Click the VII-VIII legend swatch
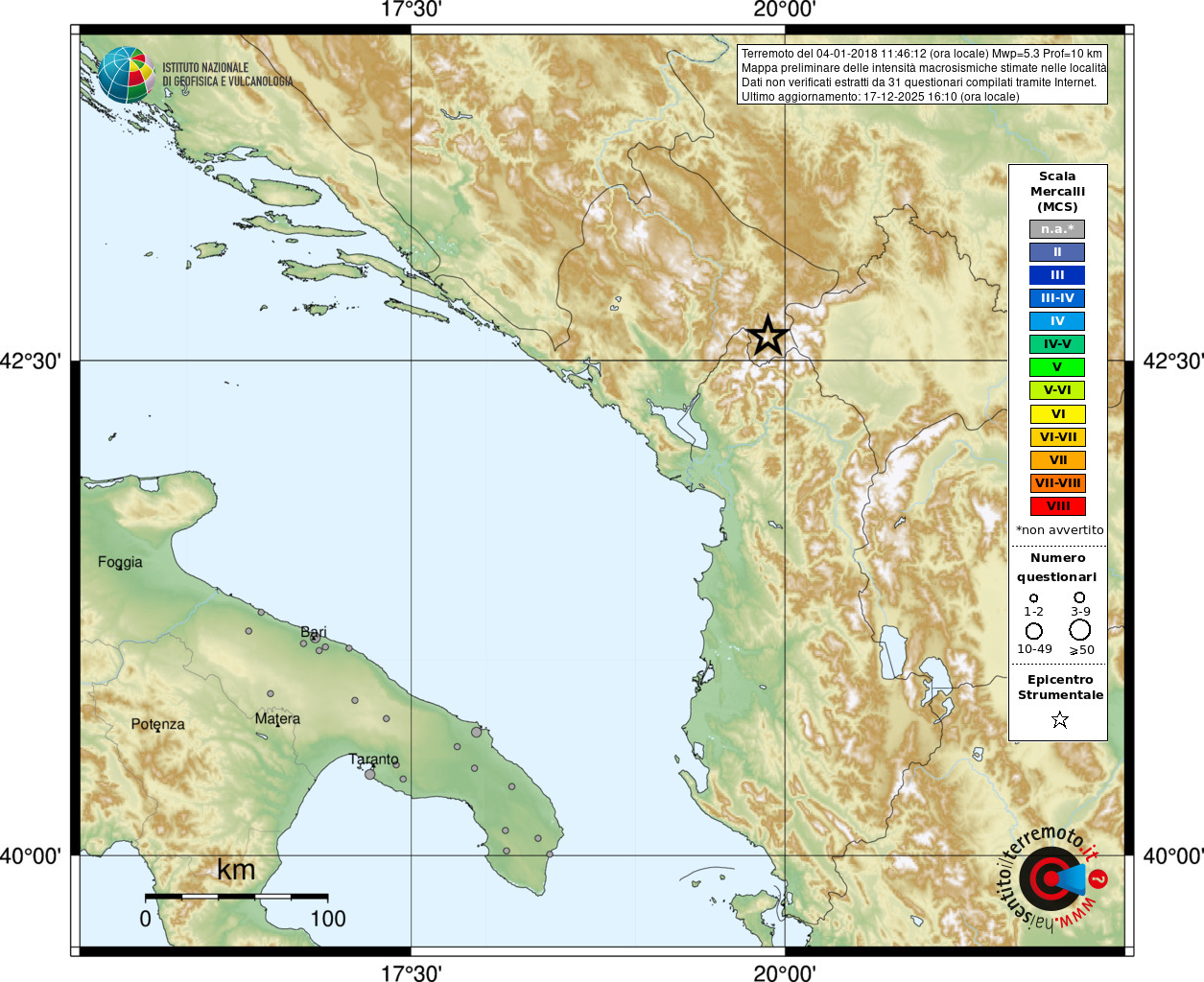The width and height of the screenshot is (1204, 982). coord(1058,483)
